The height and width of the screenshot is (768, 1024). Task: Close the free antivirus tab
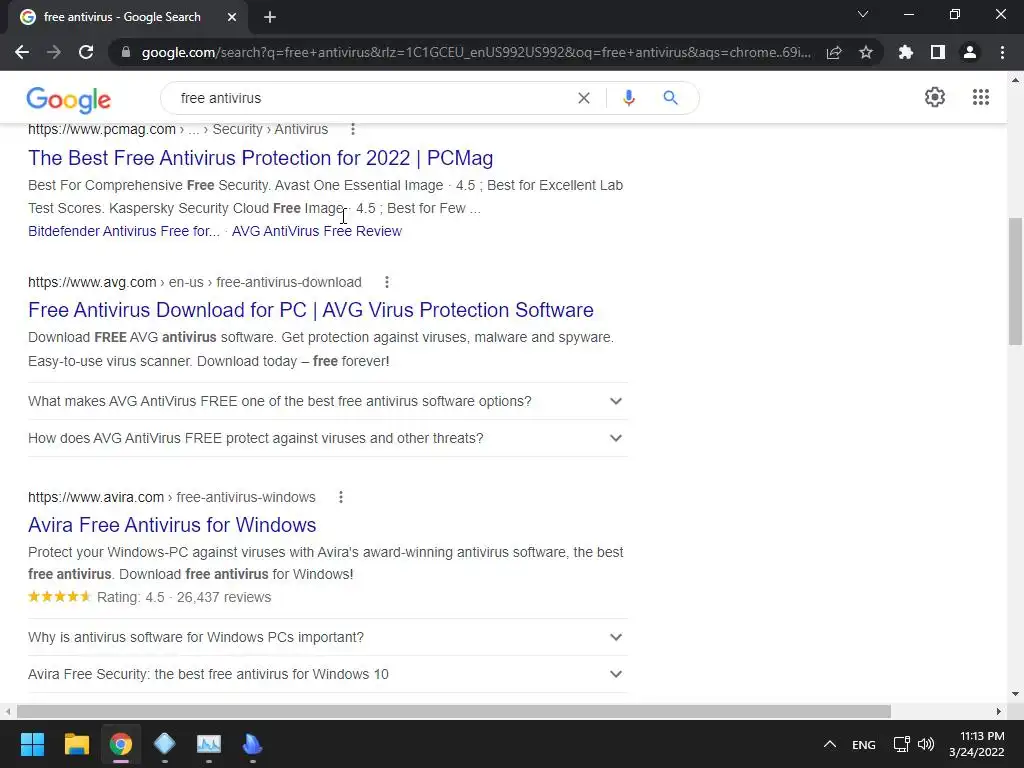coord(232,17)
